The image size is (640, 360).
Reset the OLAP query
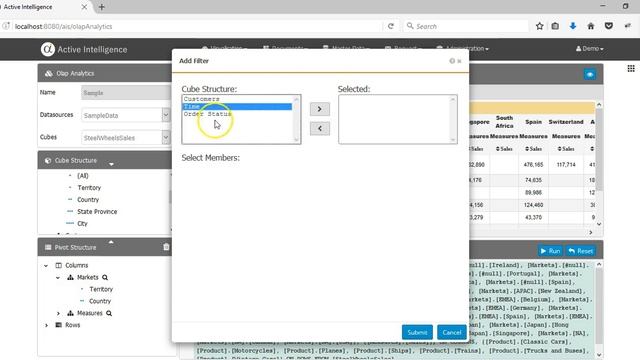point(580,251)
